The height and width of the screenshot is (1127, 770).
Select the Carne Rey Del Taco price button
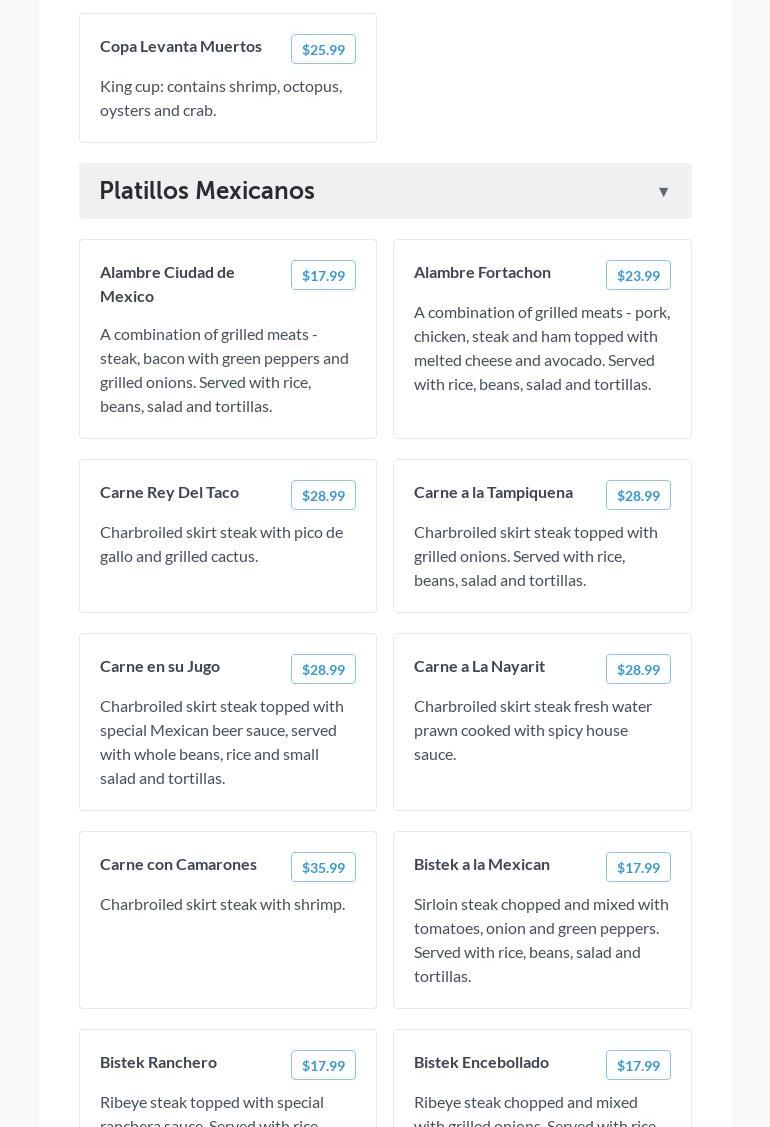(323, 495)
